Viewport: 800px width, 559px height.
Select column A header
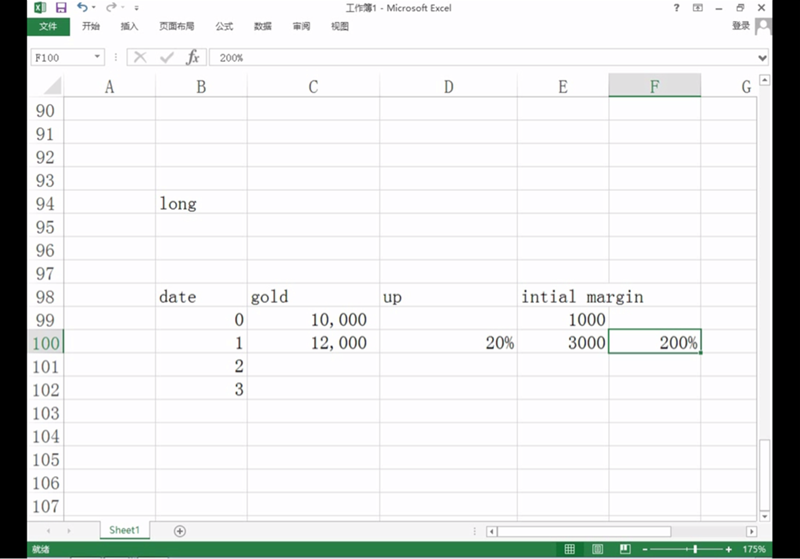coord(109,87)
